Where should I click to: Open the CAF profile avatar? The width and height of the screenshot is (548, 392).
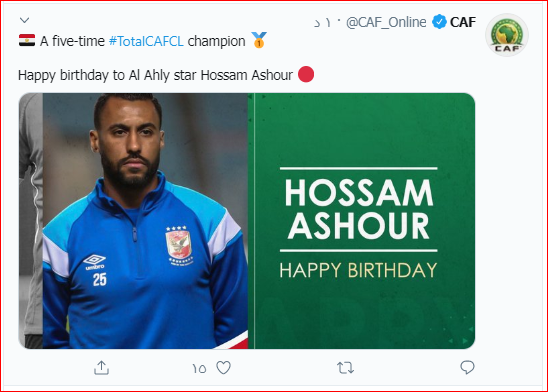click(506, 35)
